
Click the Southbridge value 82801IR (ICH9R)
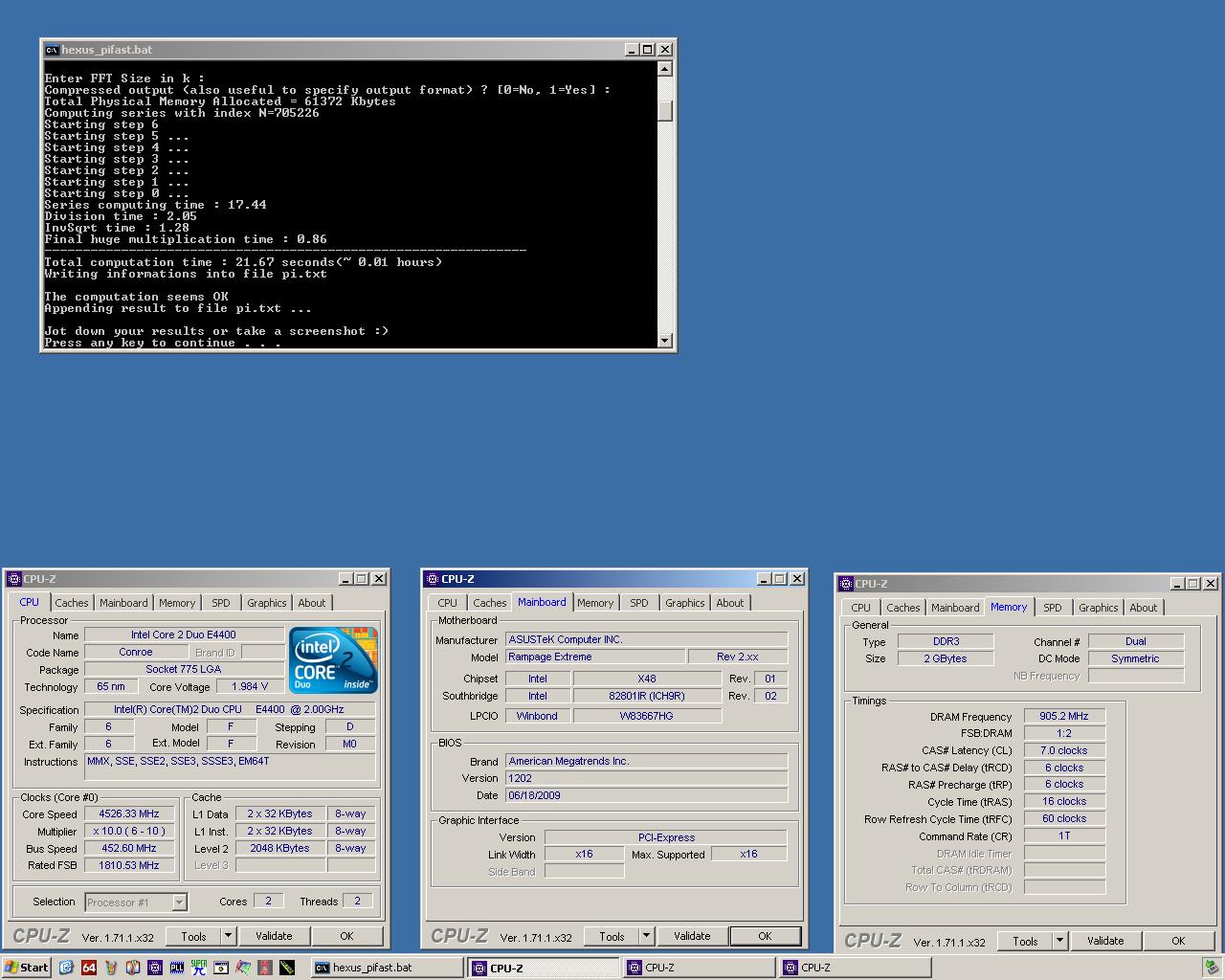[647, 696]
